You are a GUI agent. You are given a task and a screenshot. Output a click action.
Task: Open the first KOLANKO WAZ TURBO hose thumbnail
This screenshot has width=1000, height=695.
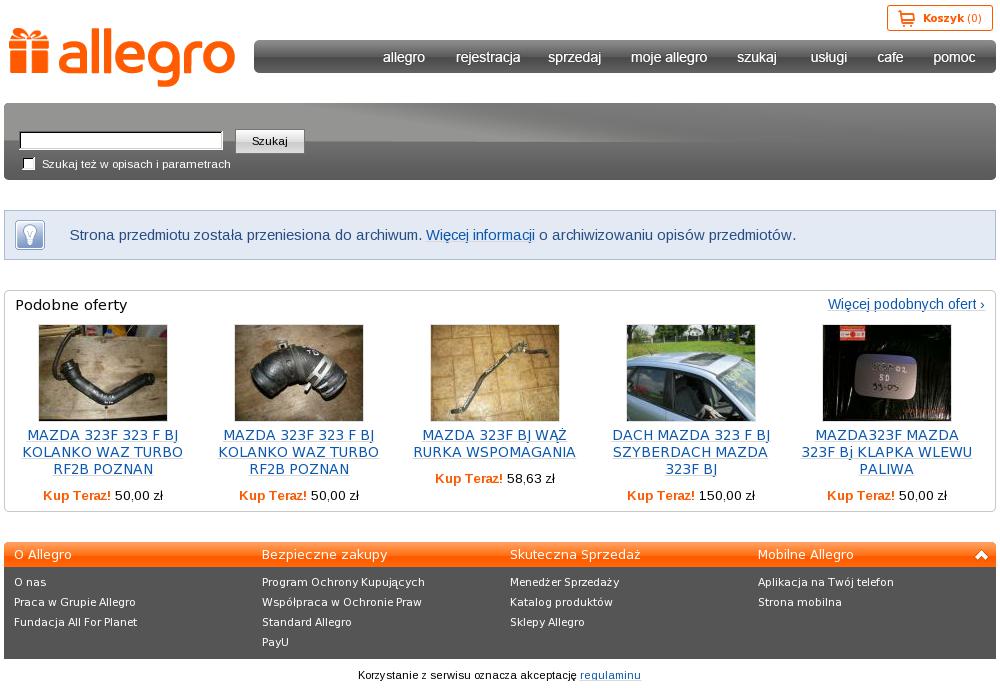click(103, 373)
